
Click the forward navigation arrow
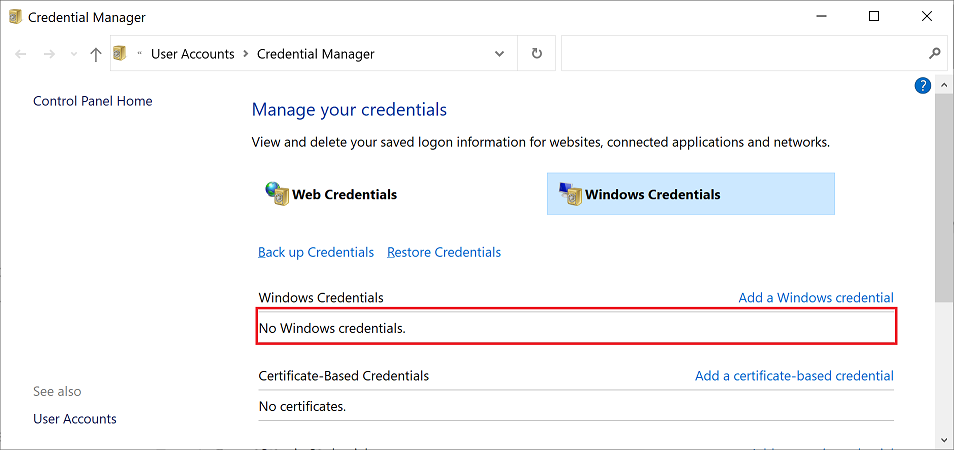[x=49, y=54]
